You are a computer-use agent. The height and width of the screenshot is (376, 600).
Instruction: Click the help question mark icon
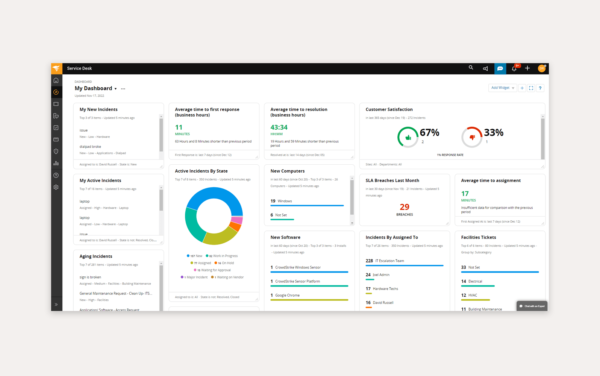[540, 88]
